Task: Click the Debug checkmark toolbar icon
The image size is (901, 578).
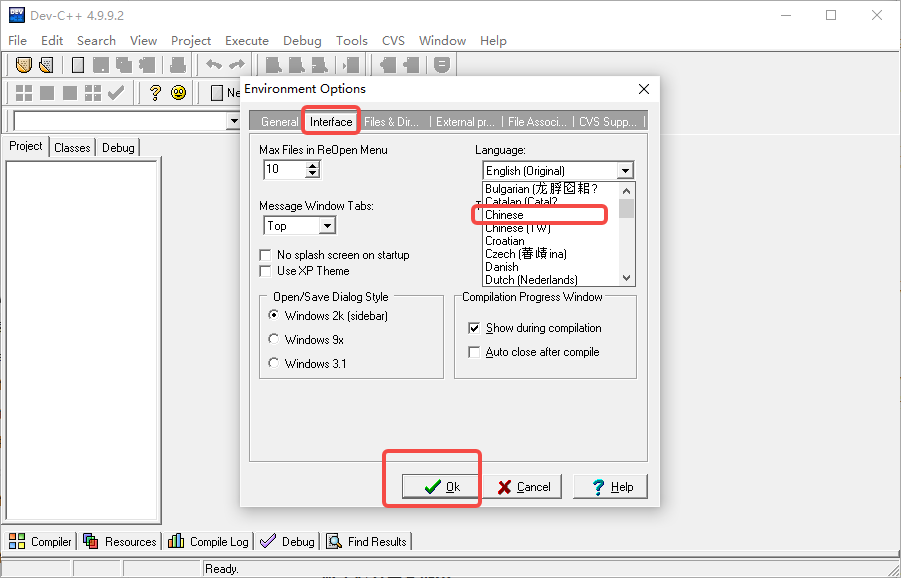Action: click(x=116, y=93)
